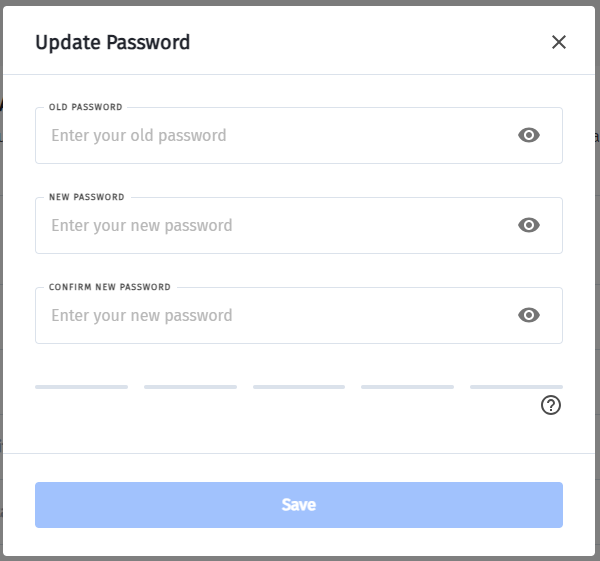
Task: Click the NEW PASSWORD field label
Action: [87, 197]
